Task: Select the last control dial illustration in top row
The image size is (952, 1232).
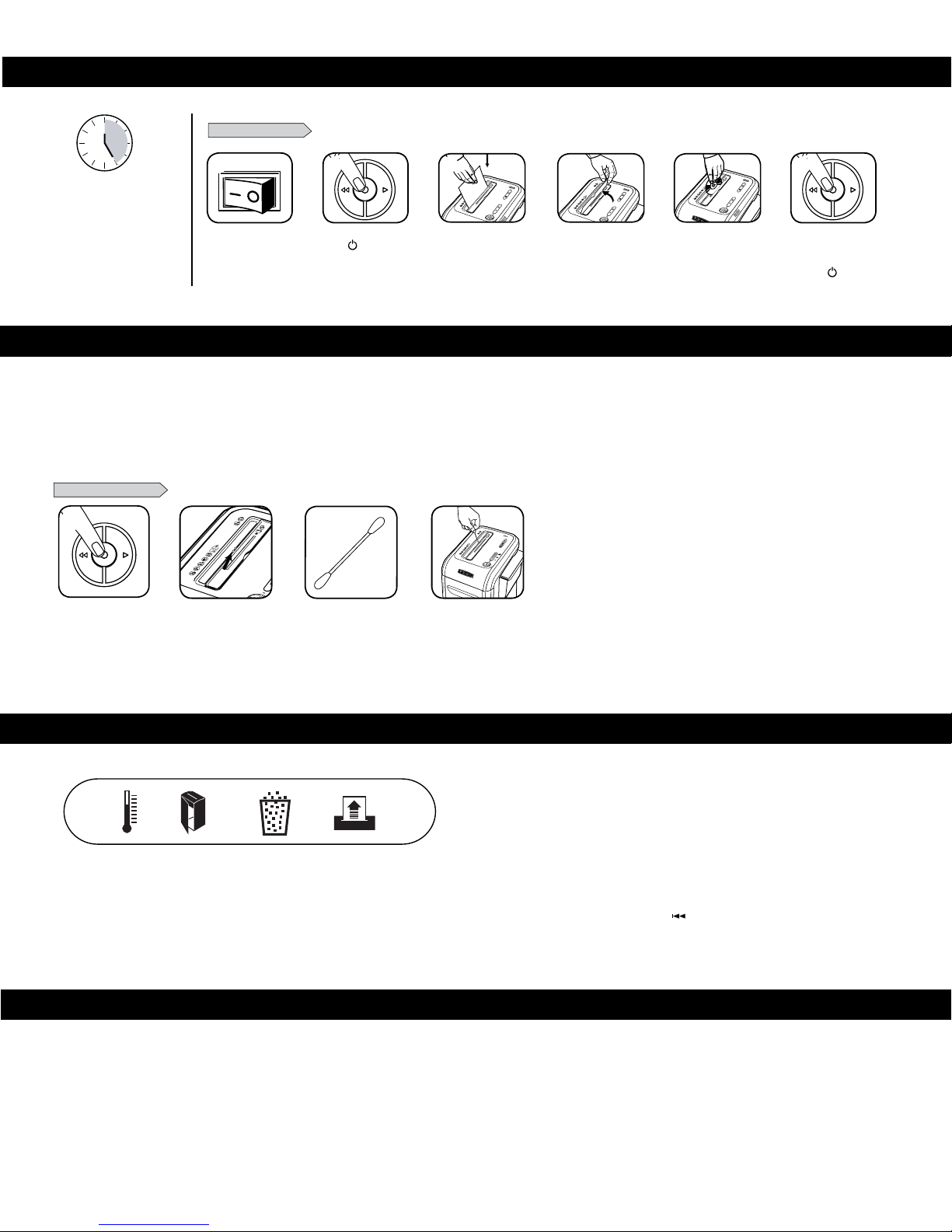Action: pyautogui.click(x=833, y=188)
